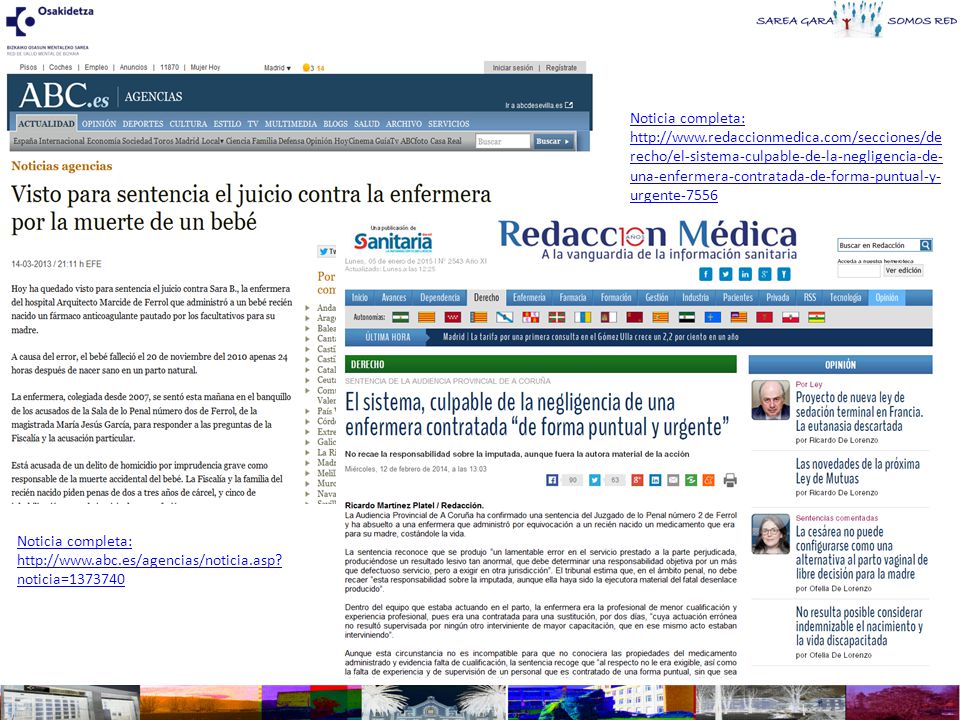Click the 'Noticias agencias' heading
This screenshot has height=720, width=960.
pyautogui.click(x=61, y=166)
